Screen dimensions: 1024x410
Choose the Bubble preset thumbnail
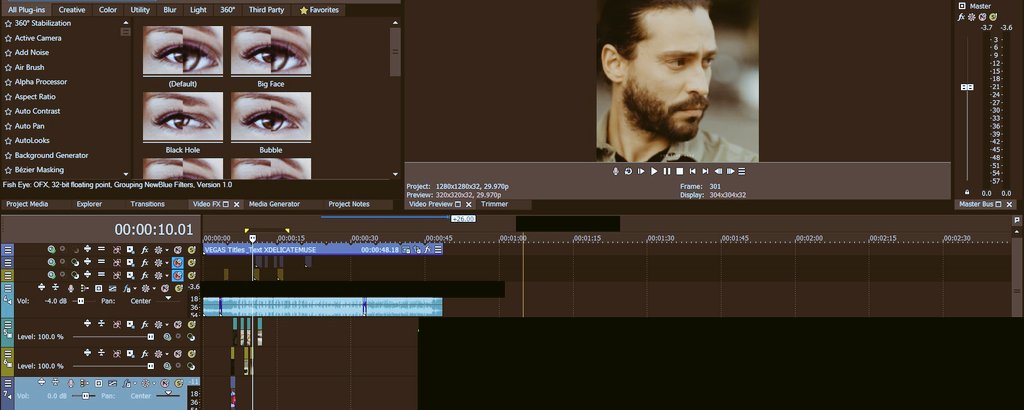[x=271, y=117]
